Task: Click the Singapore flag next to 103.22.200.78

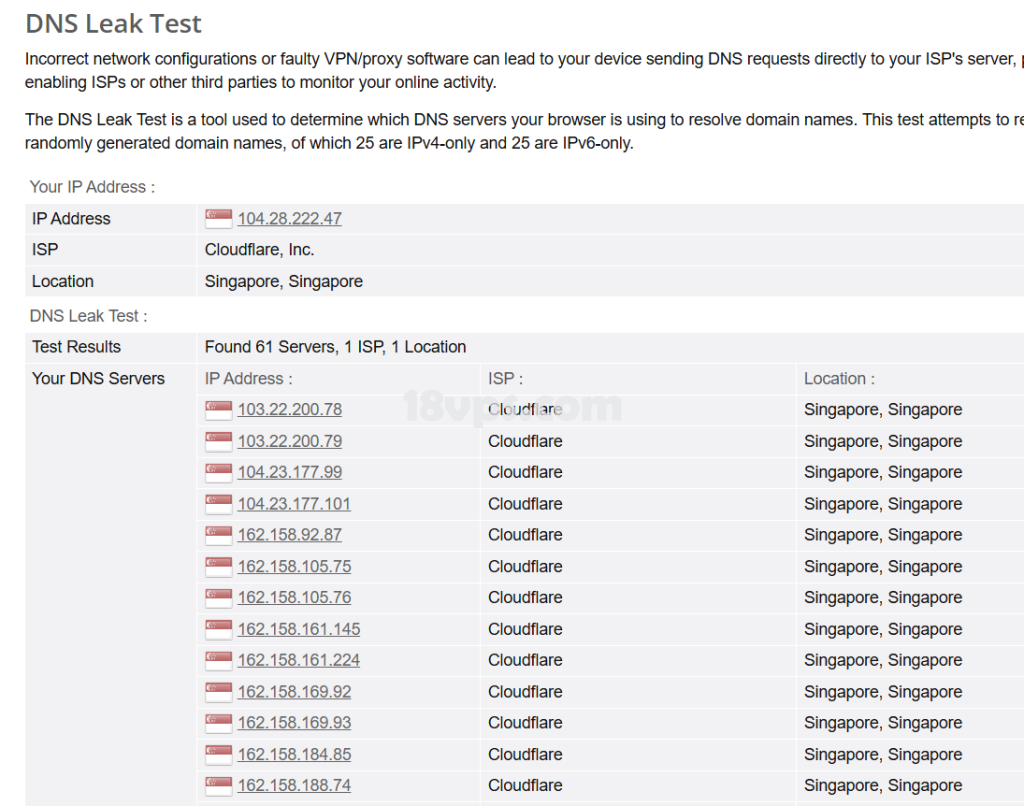Action: click(x=218, y=410)
